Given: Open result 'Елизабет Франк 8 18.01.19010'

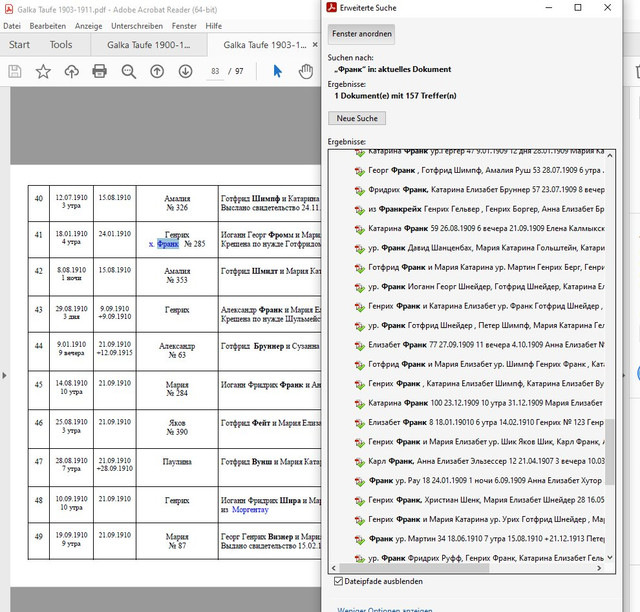Looking at the screenshot, I should click(486, 422).
